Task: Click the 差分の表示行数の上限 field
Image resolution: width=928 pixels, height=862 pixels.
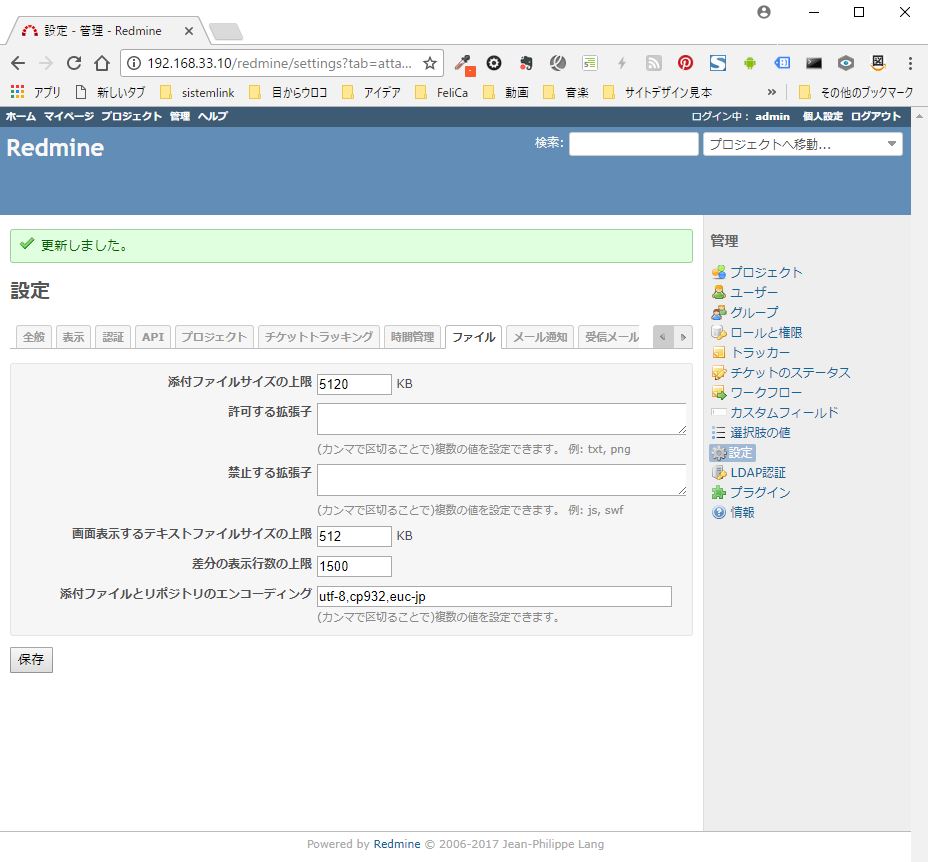Action: [354, 566]
